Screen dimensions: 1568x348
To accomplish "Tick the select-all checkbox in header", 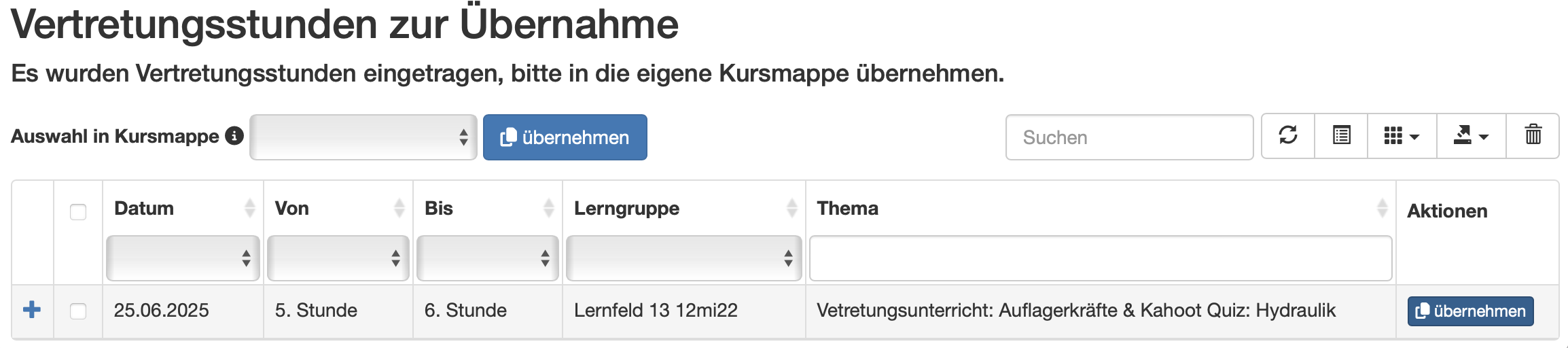I will (78, 212).
